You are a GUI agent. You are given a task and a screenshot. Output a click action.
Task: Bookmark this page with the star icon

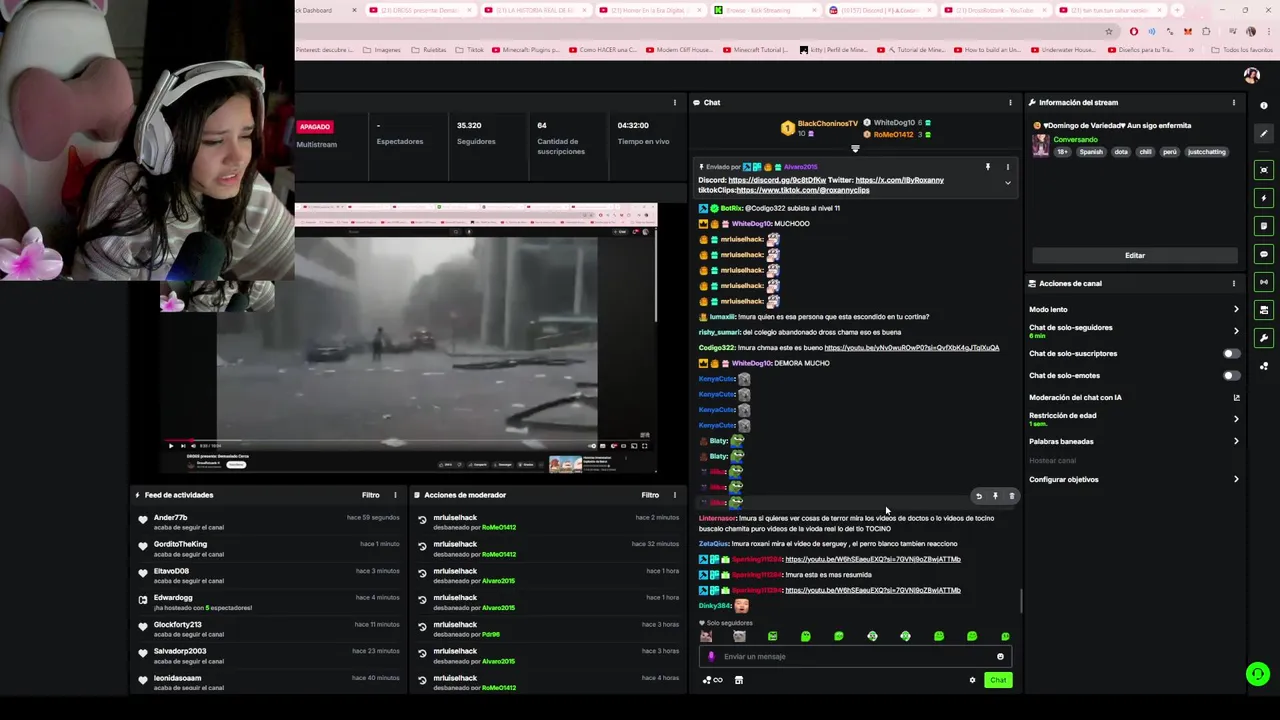coord(1109,31)
